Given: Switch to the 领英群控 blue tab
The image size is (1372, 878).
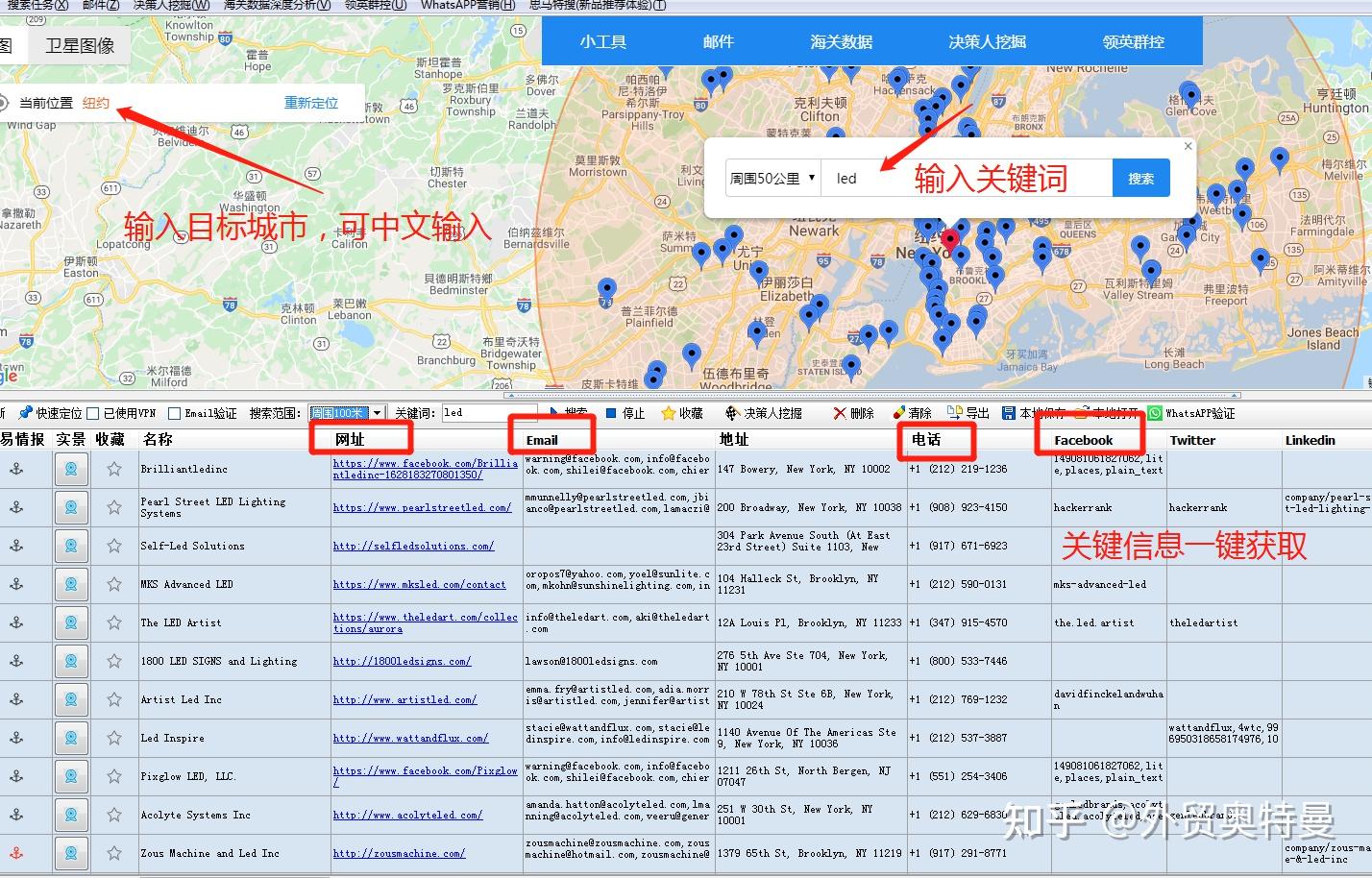Looking at the screenshot, I should point(1134,42).
